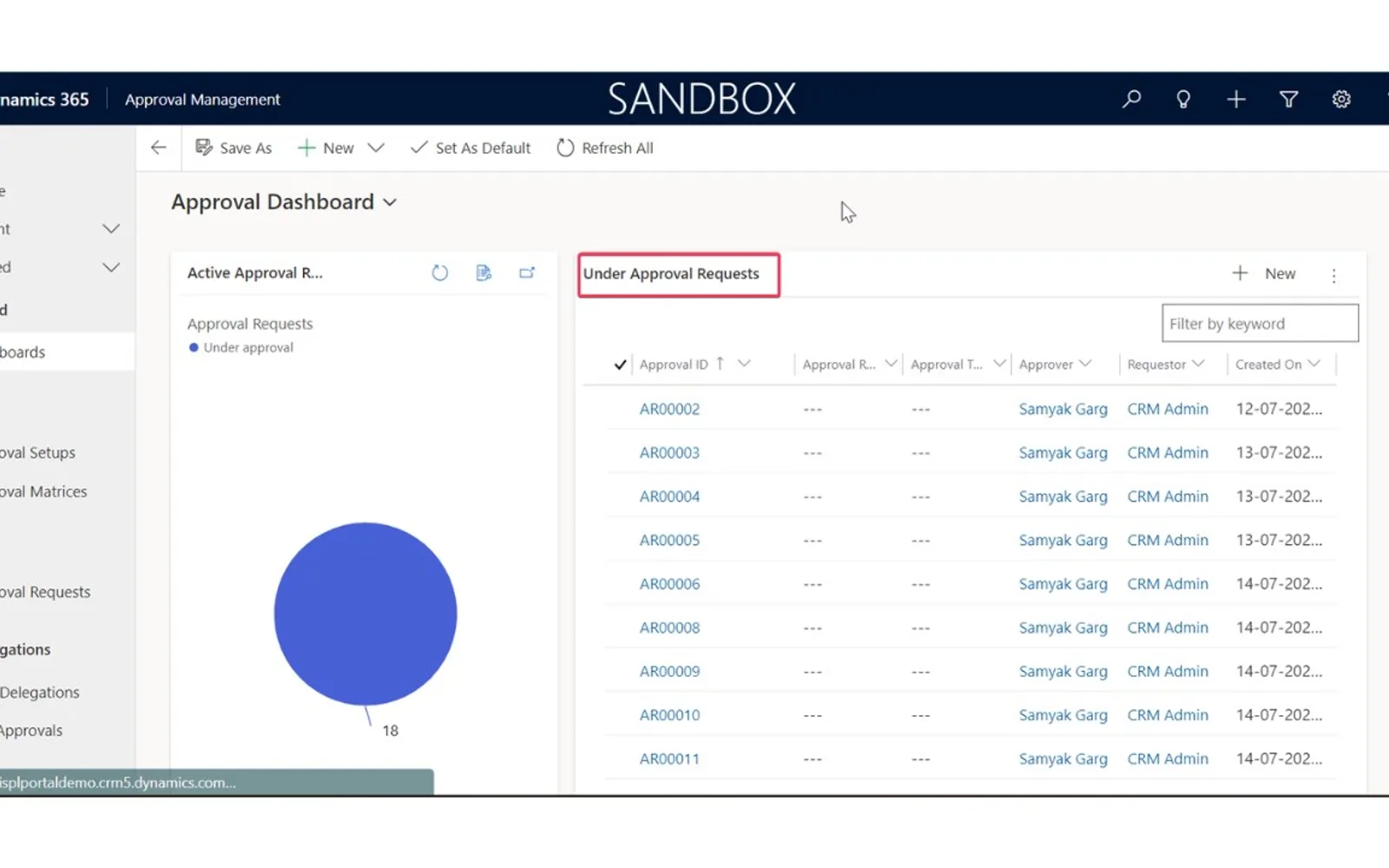Image resolution: width=1389 pixels, height=868 pixels.
Task: Go back with the left arrow
Action: tap(158, 148)
